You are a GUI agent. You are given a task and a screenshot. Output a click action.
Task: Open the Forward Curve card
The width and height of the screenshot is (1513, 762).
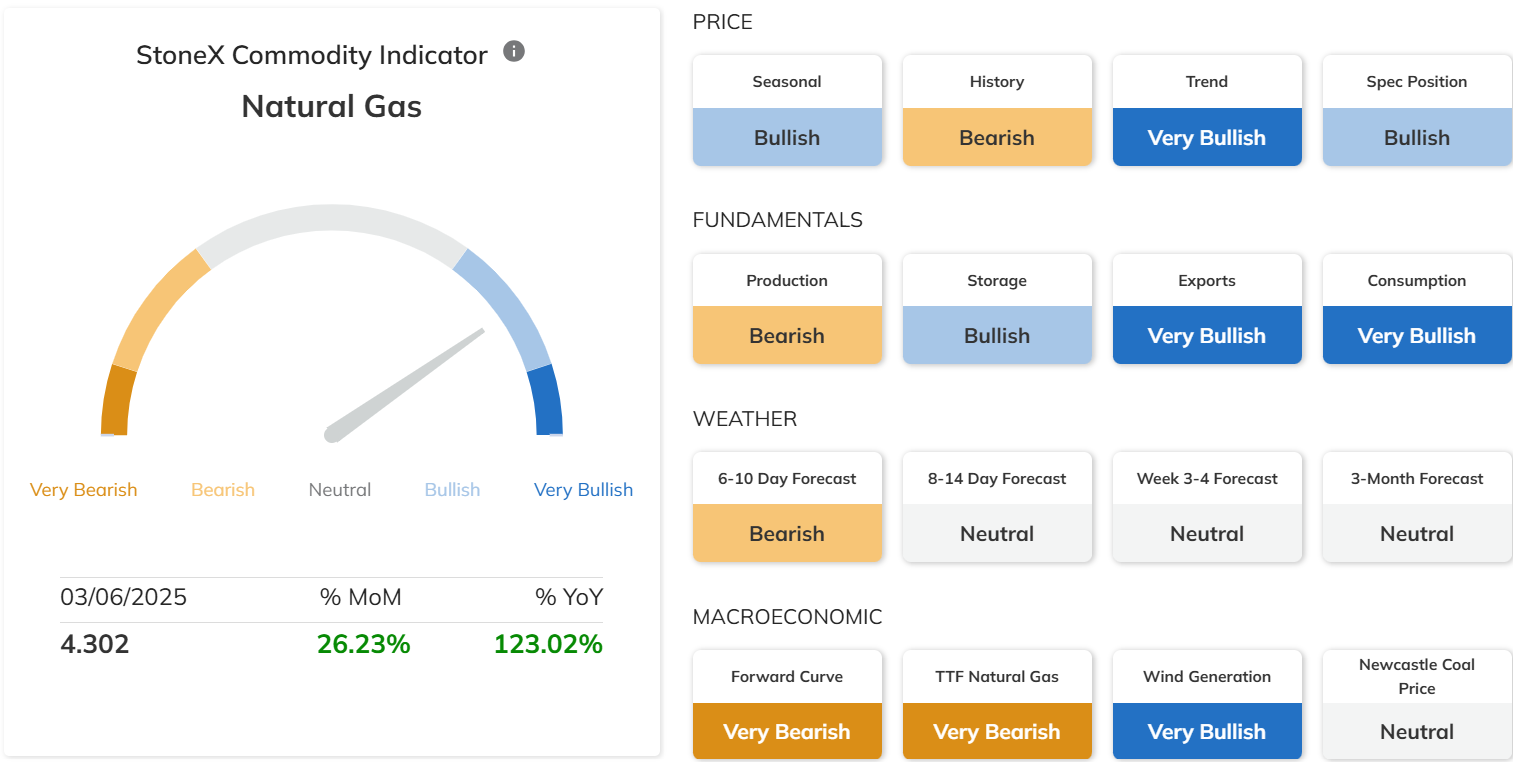click(787, 704)
